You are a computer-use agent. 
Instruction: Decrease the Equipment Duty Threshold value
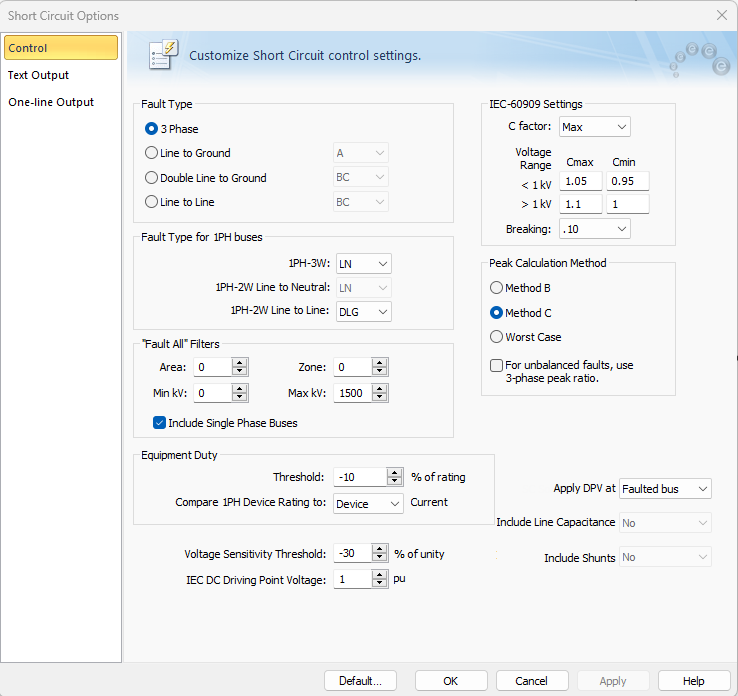click(394, 481)
